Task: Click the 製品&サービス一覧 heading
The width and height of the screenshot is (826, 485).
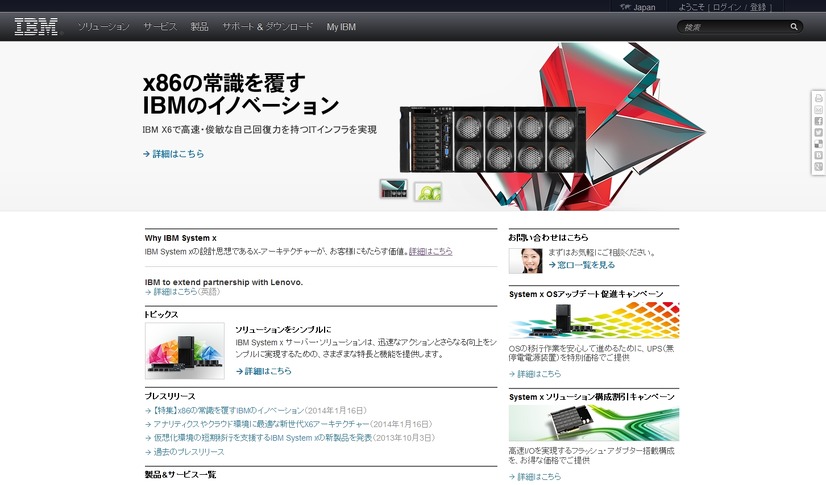Action: click(x=181, y=474)
